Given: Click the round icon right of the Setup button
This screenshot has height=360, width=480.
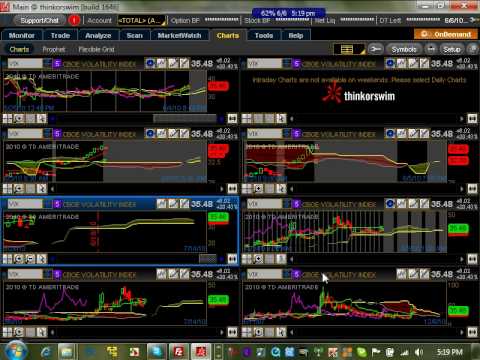Looking at the screenshot, I should [x=472, y=49].
